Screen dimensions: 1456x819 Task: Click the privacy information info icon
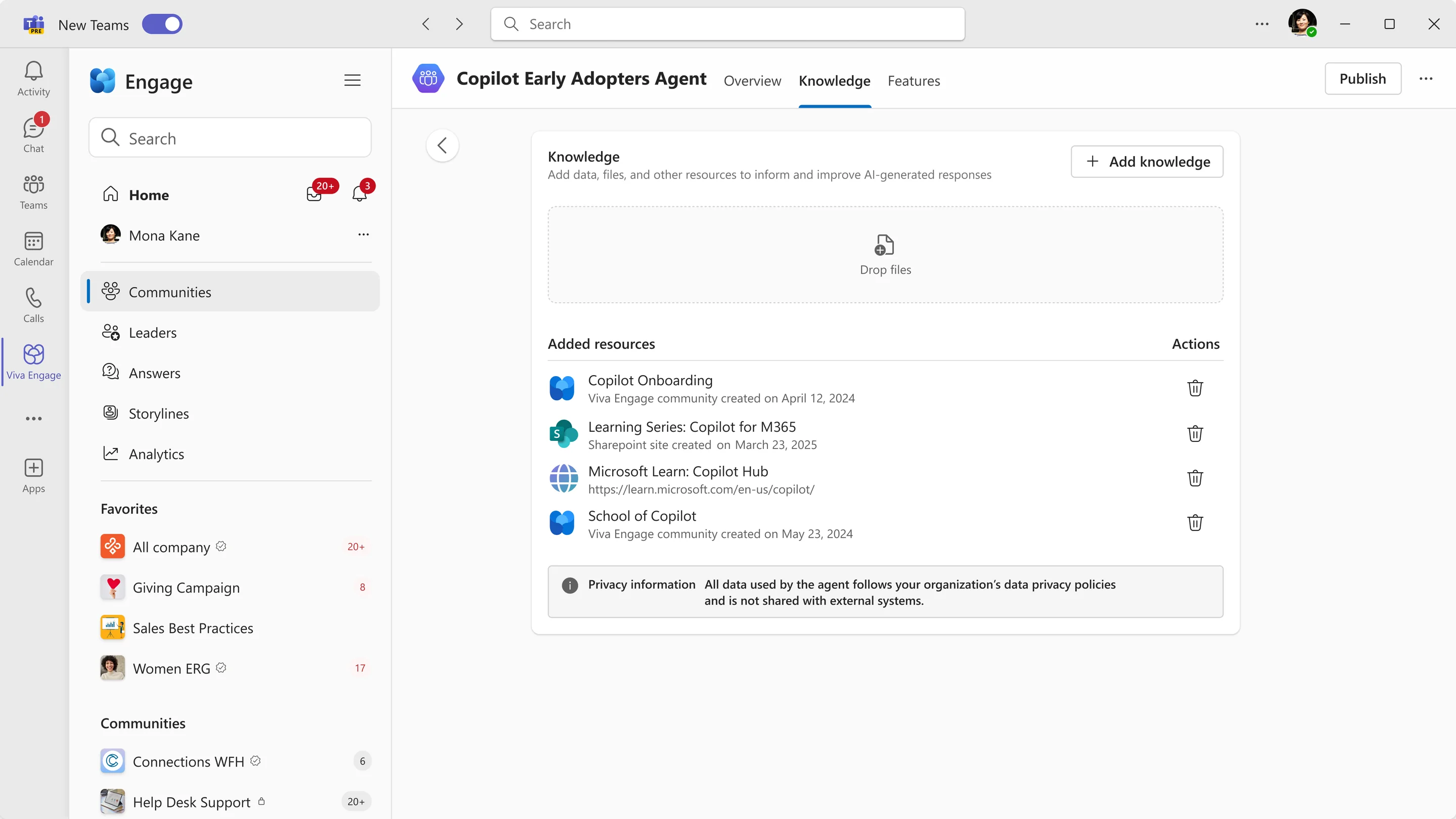pos(570,585)
